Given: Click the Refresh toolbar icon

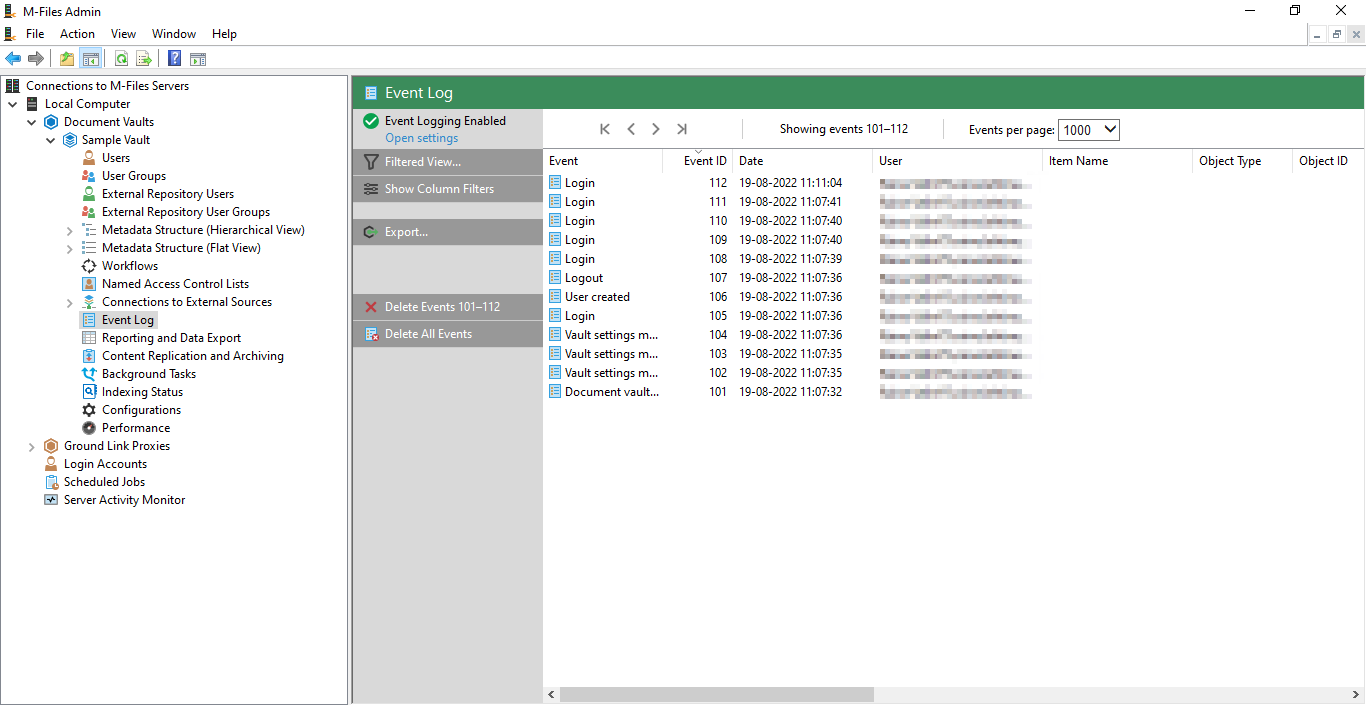Looking at the screenshot, I should (x=121, y=59).
